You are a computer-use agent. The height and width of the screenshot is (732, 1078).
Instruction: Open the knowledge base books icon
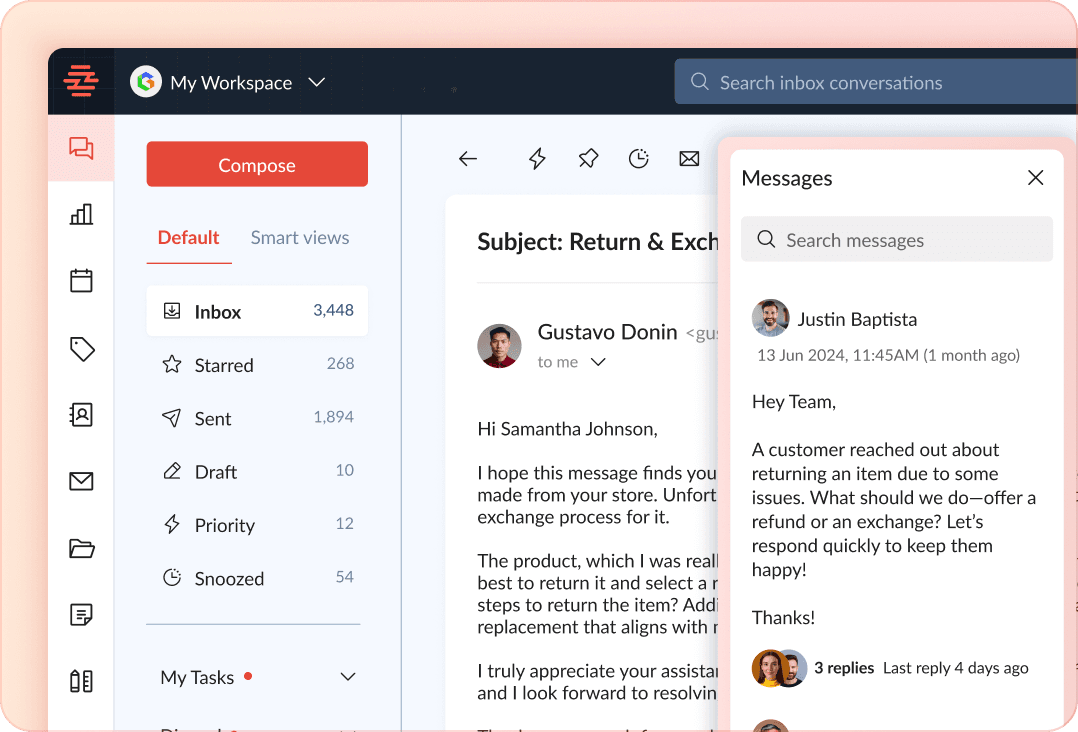tap(81, 680)
